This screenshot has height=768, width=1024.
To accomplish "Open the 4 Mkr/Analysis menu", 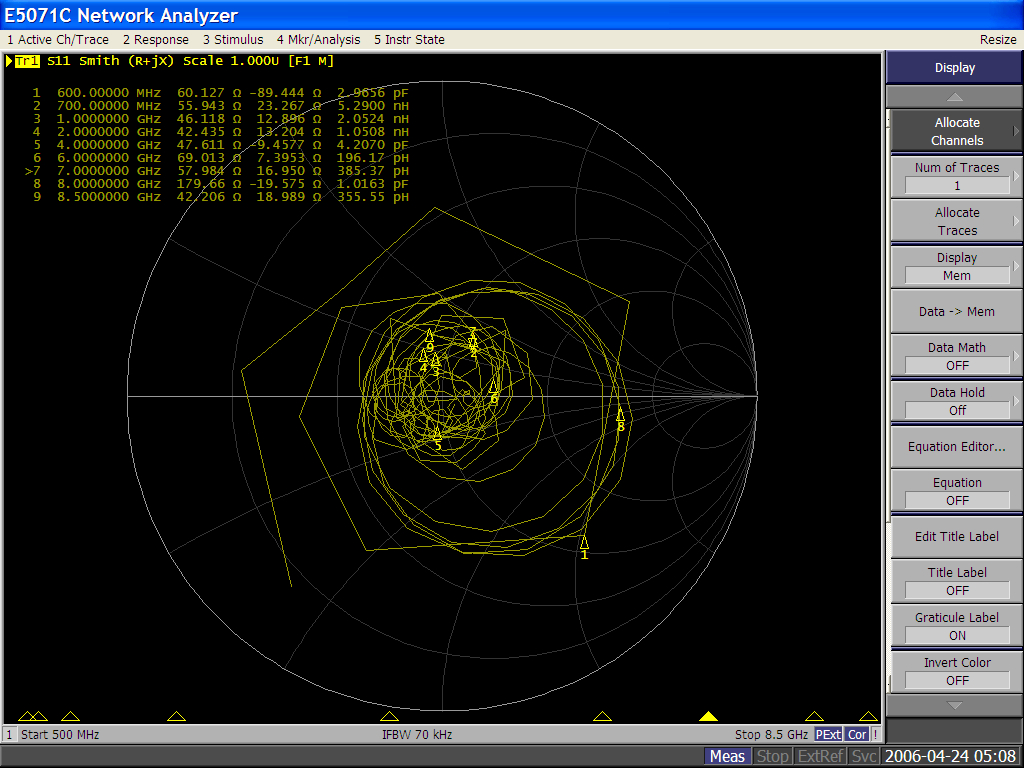I will pyautogui.click(x=318, y=40).
